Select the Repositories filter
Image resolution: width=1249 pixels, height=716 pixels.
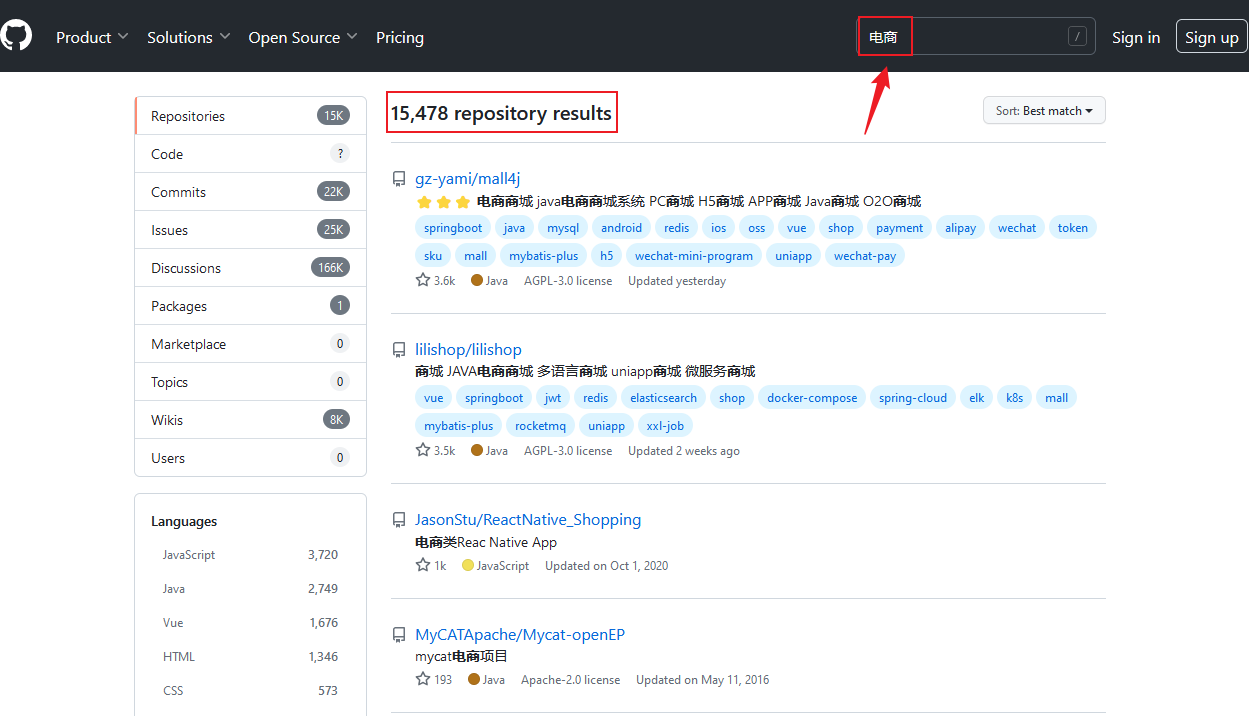click(x=250, y=116)
